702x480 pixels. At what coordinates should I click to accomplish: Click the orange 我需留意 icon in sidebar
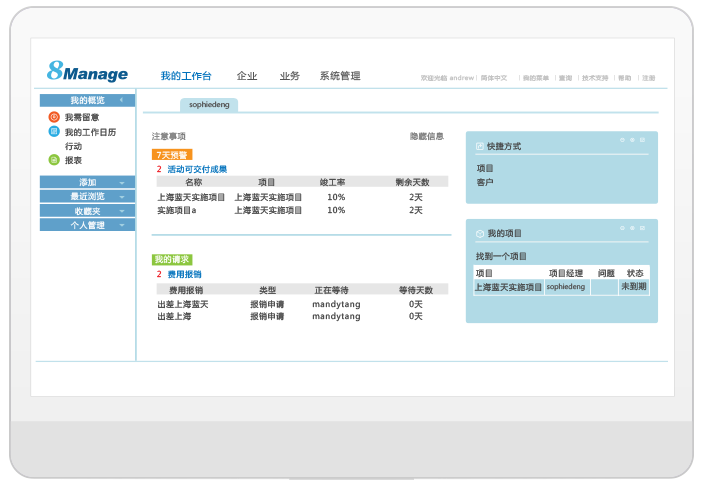tap(54, 117)
